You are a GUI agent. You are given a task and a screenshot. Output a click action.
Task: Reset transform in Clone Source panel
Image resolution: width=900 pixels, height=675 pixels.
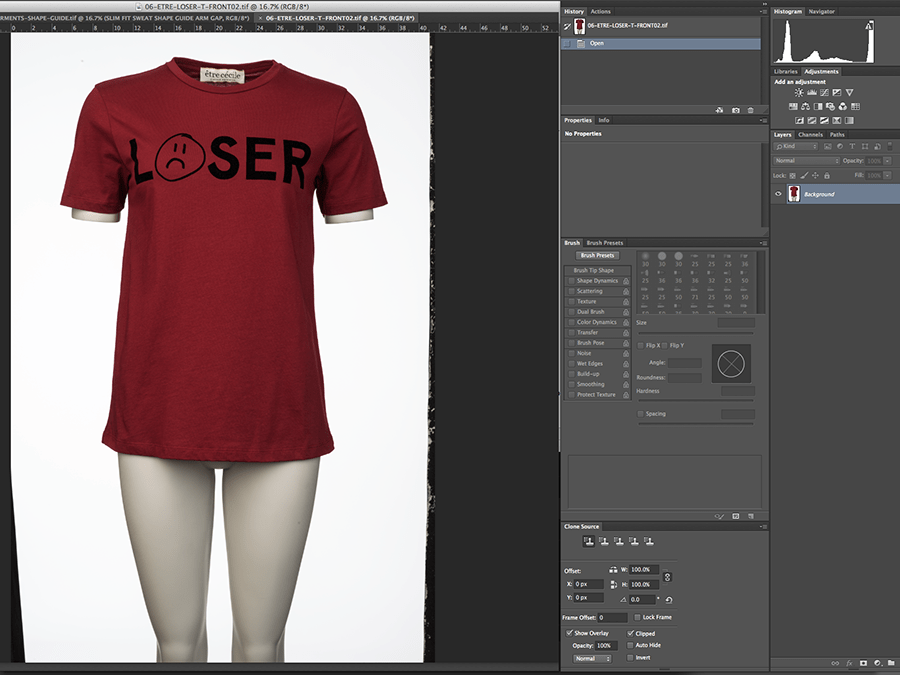pos(668,599)
